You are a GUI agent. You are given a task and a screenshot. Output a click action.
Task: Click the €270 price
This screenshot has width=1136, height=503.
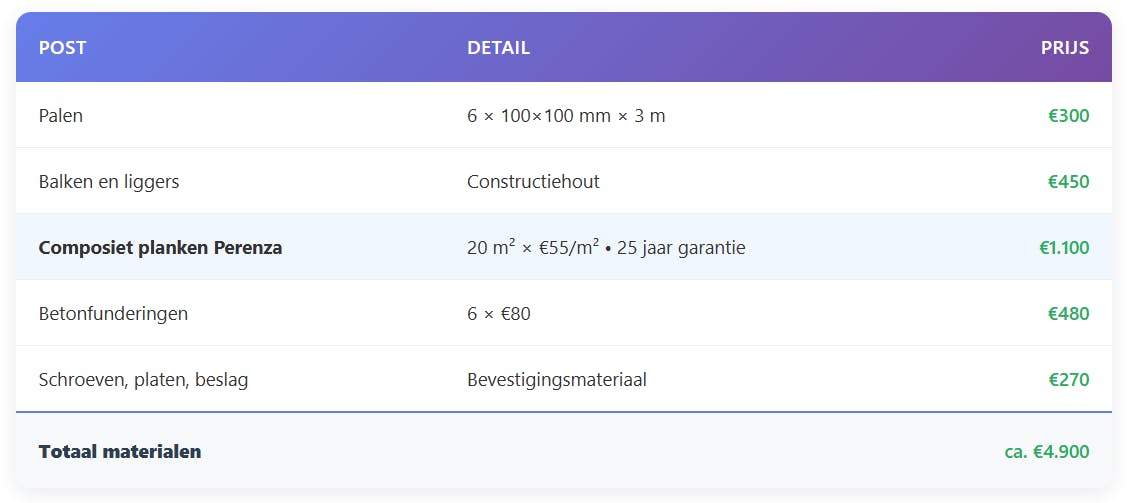[1068, 380]
